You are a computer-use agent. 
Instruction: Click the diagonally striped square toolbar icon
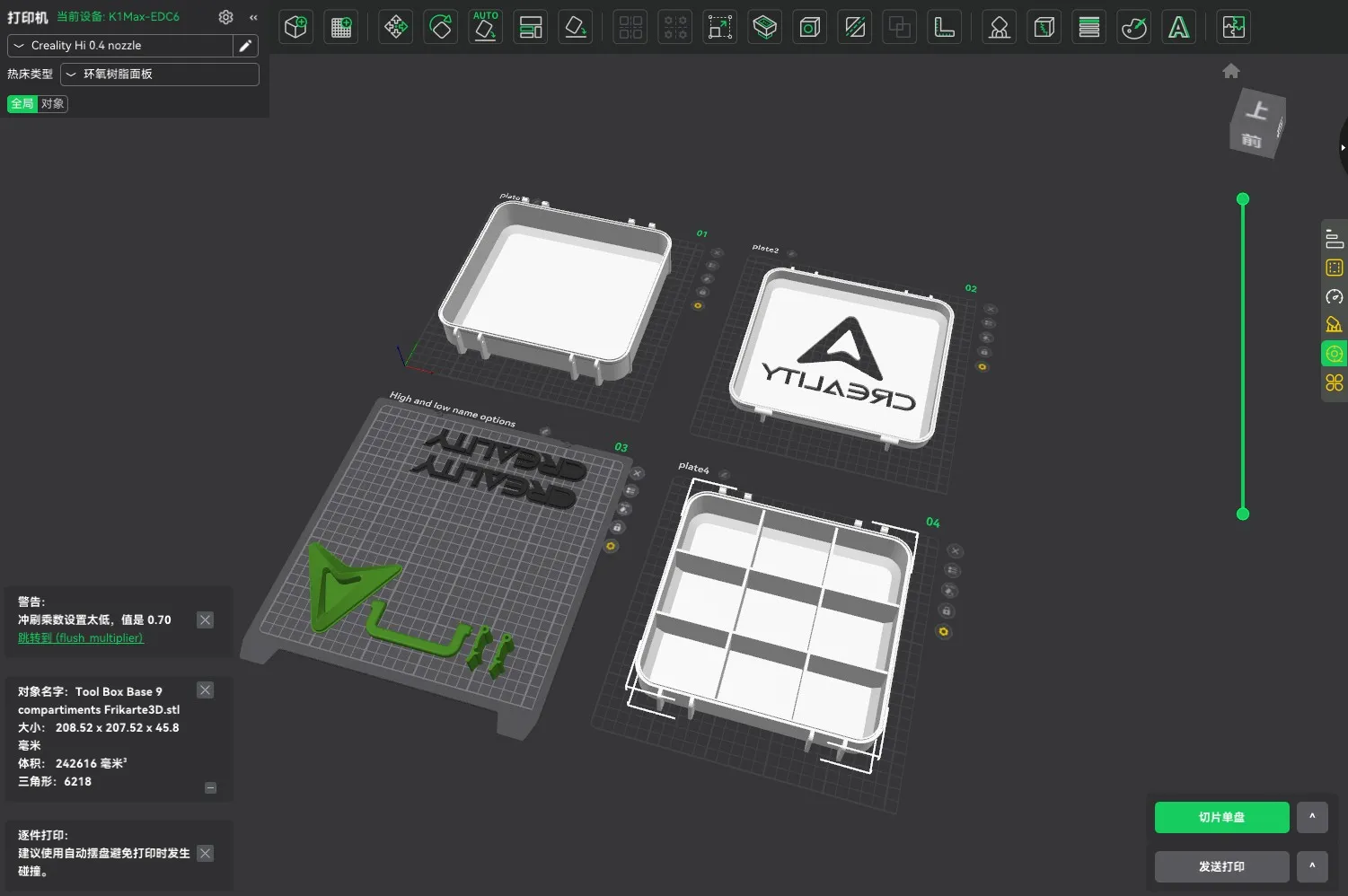[855, 27]
